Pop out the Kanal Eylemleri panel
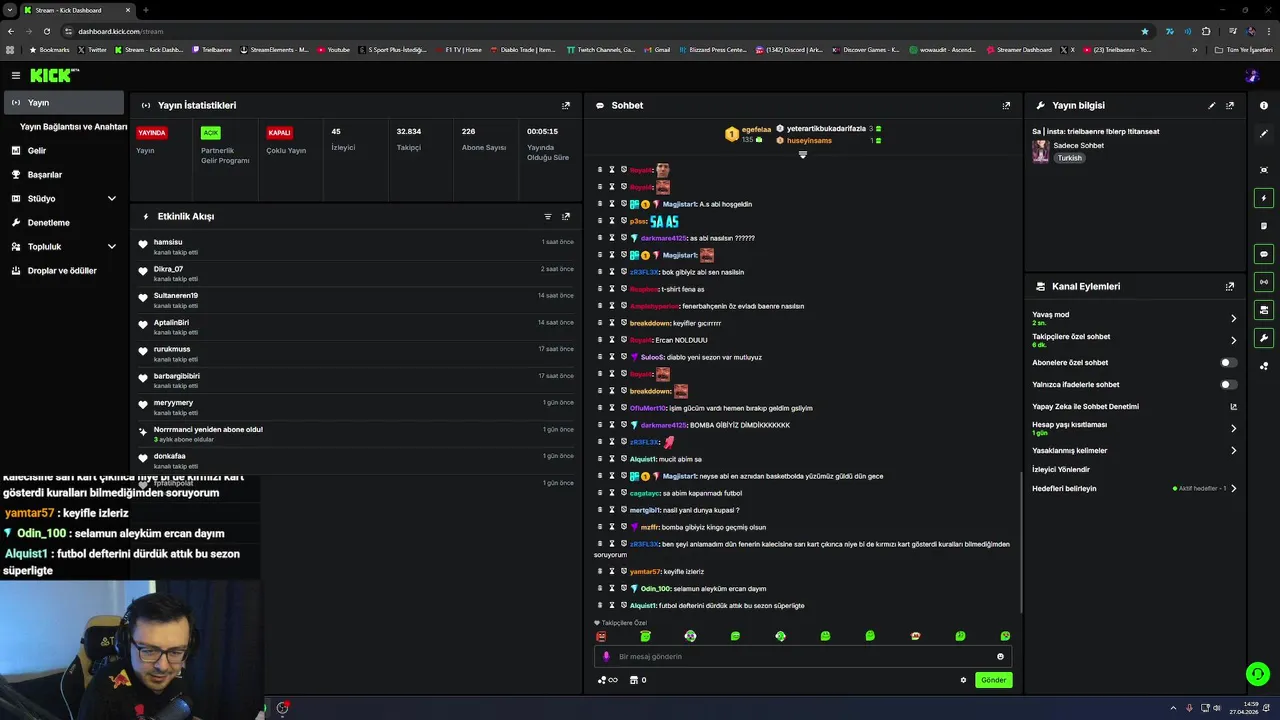 (1230, 286)
